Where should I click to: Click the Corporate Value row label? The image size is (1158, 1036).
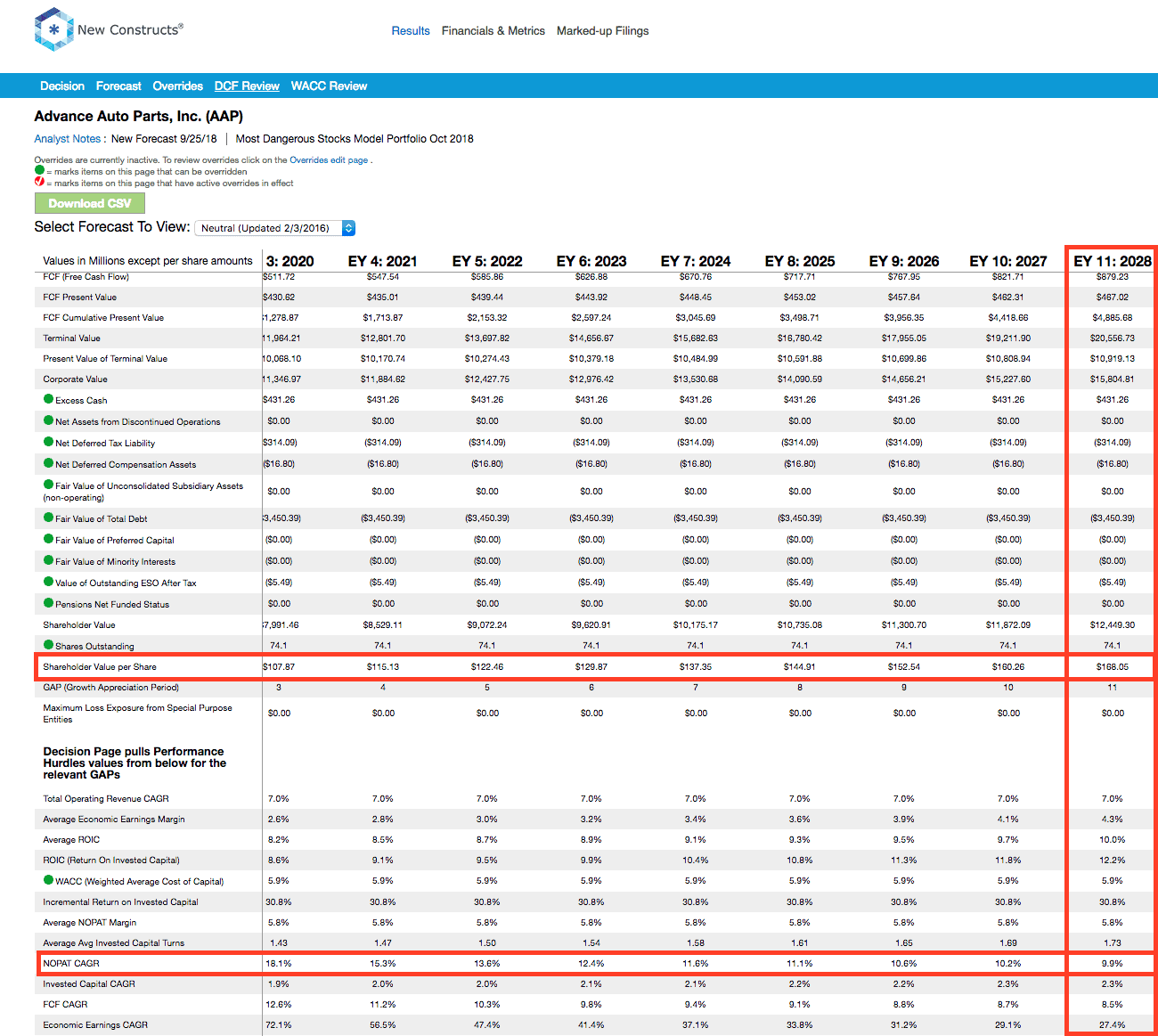click(x=76, y=379)
